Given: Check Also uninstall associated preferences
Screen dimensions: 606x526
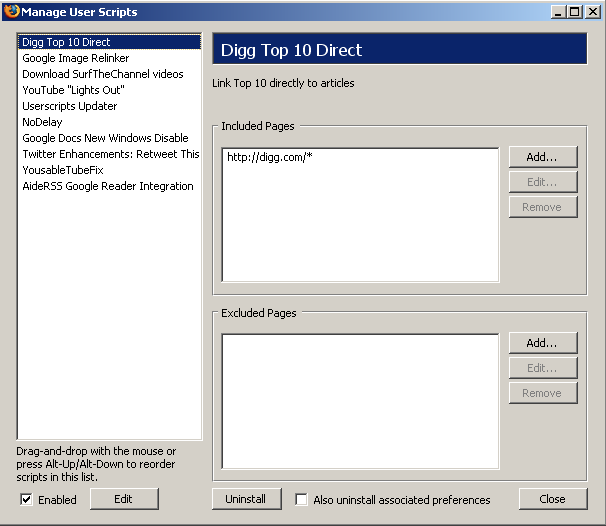Looking at the screenshot, I should (x=301, y=499).
